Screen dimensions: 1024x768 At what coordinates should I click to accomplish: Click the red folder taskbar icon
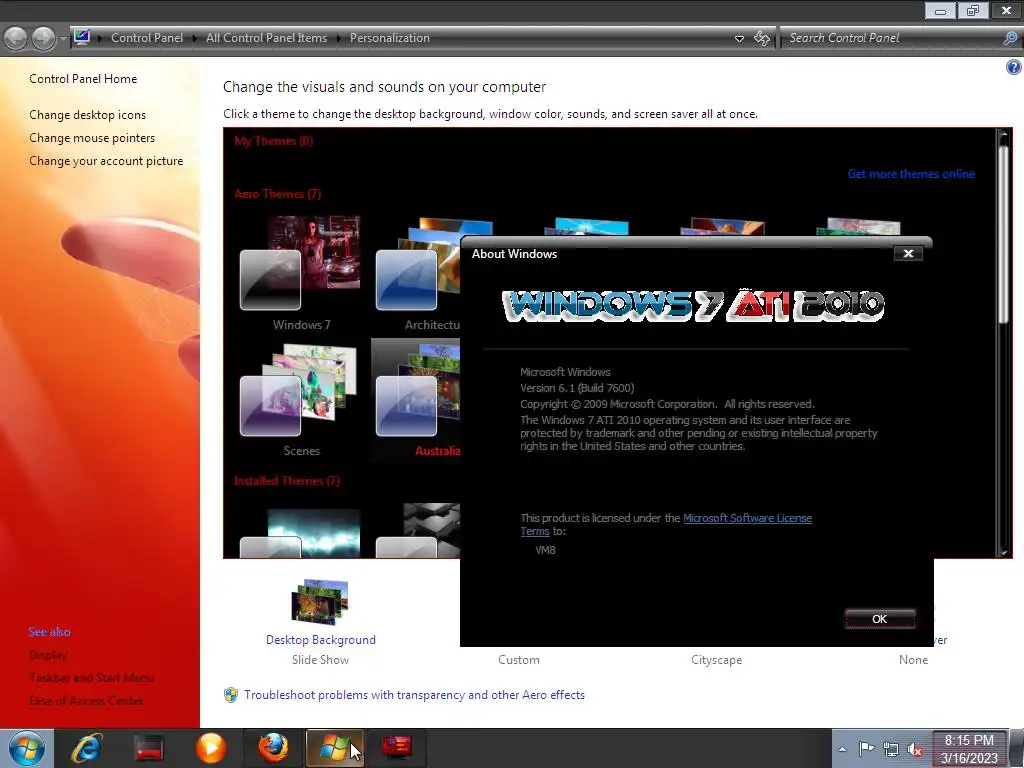(149, 748)
